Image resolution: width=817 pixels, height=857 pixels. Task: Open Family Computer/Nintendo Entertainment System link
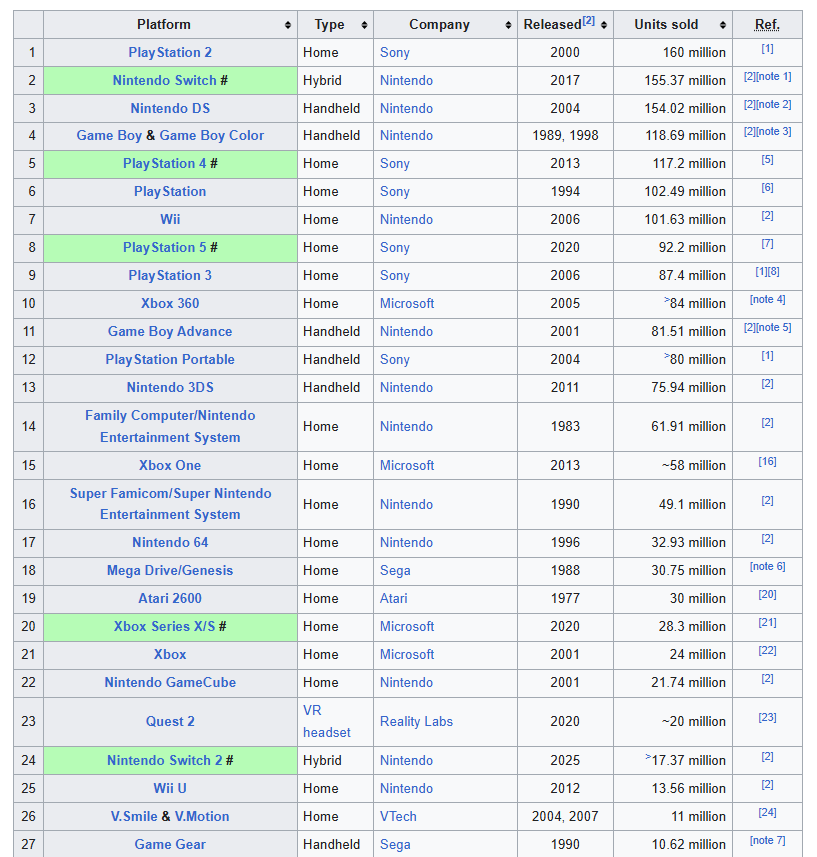170,426
